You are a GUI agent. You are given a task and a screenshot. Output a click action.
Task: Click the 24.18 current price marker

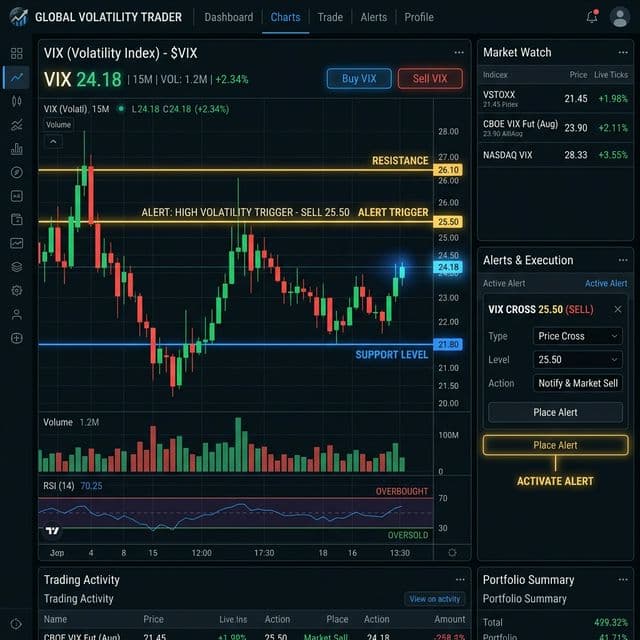[448, 267]
